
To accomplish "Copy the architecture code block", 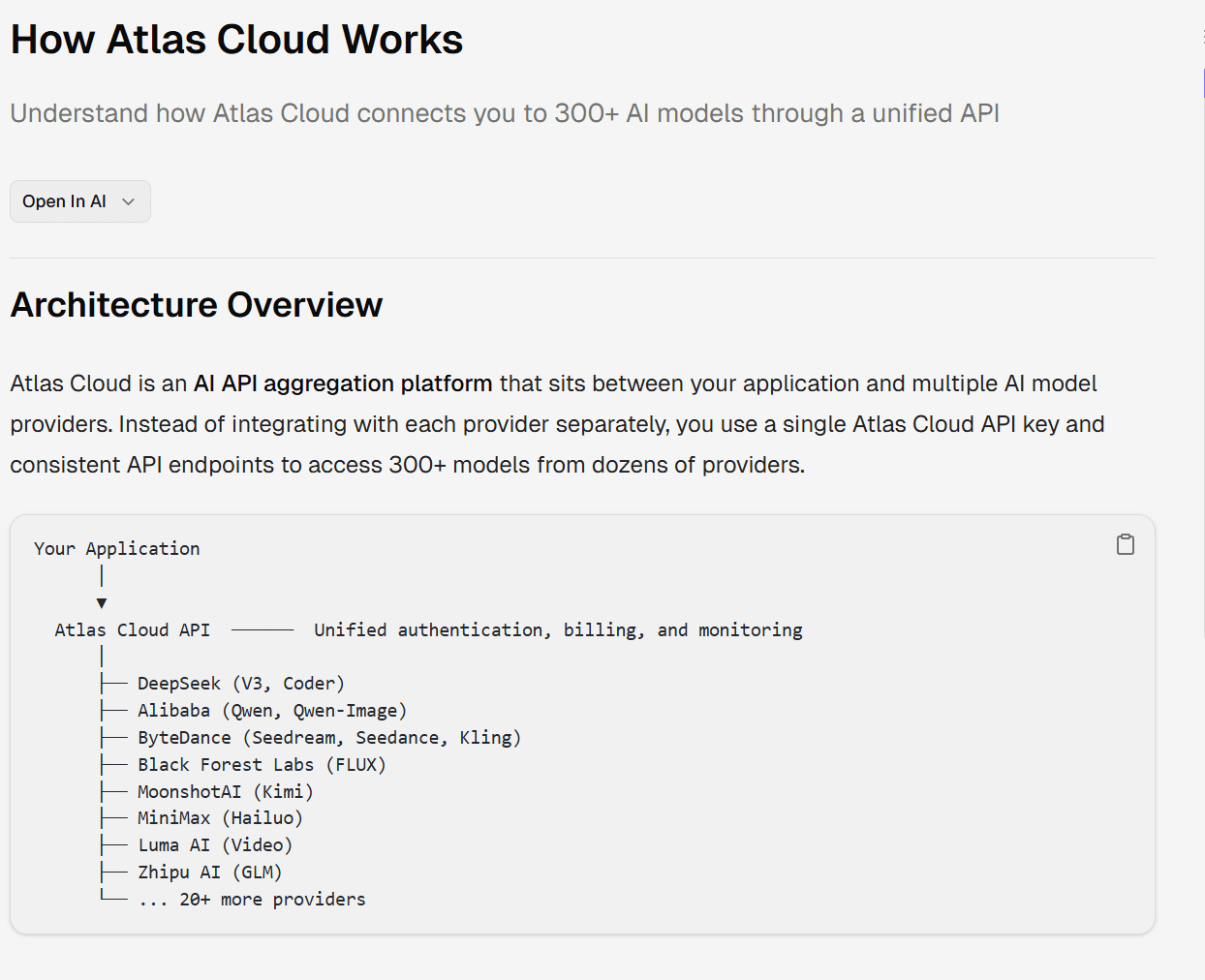I will pyautogui.click(x=1125, y=544).
